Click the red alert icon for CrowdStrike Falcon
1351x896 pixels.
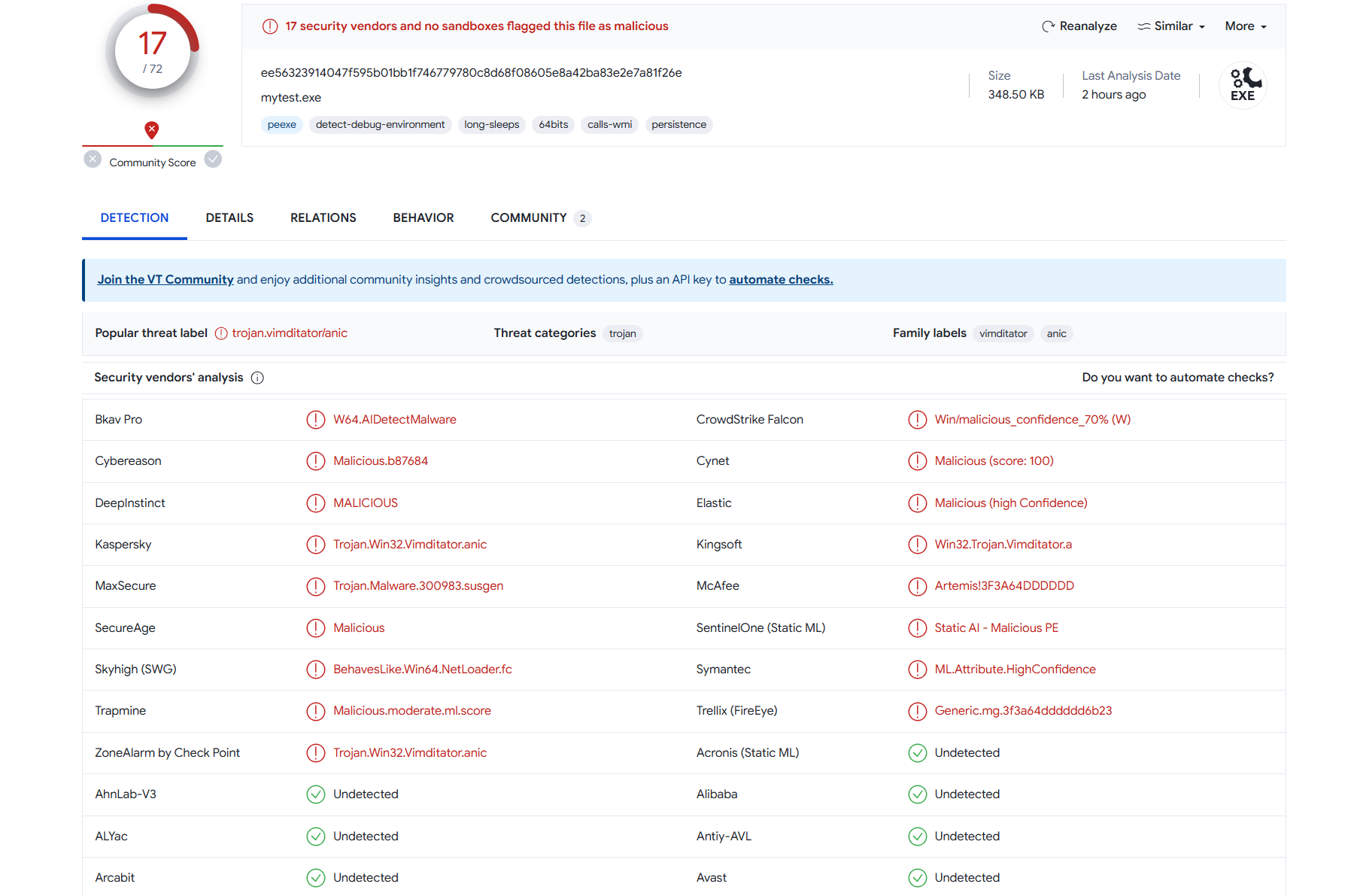point(918,420)
